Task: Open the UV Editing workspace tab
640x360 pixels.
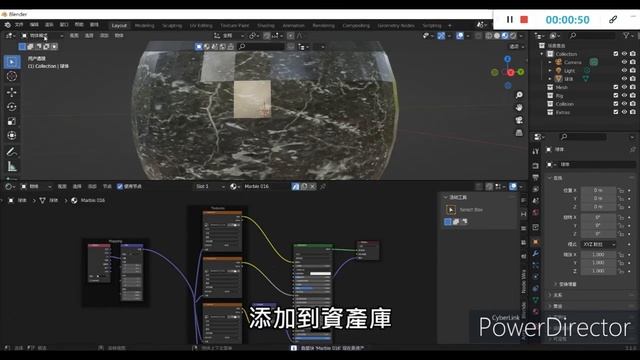Action: [201, 25]
